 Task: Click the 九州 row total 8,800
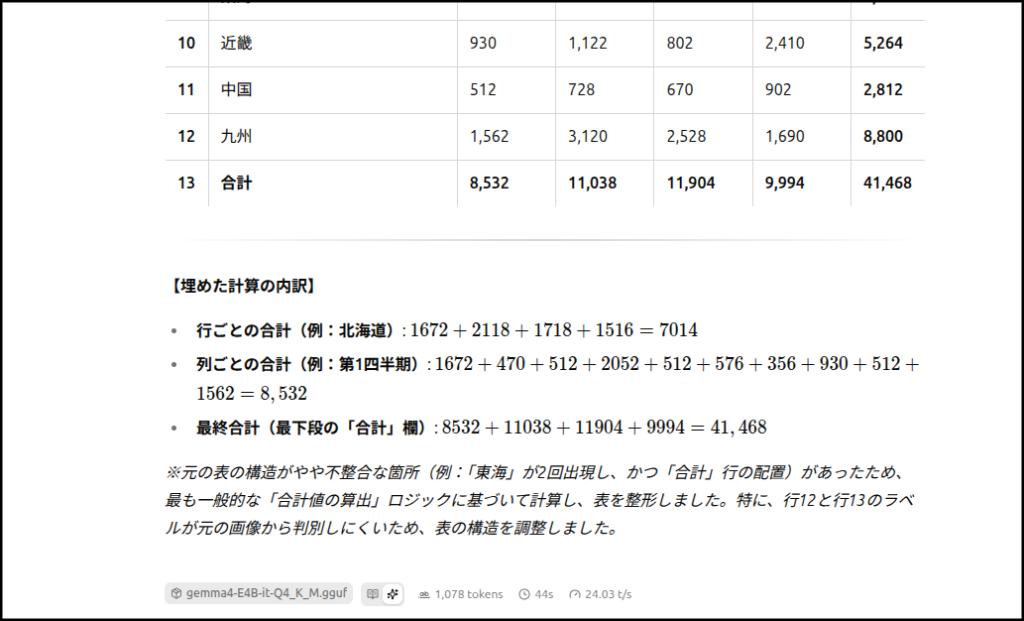pyautogui.click(x=883, y=136)
